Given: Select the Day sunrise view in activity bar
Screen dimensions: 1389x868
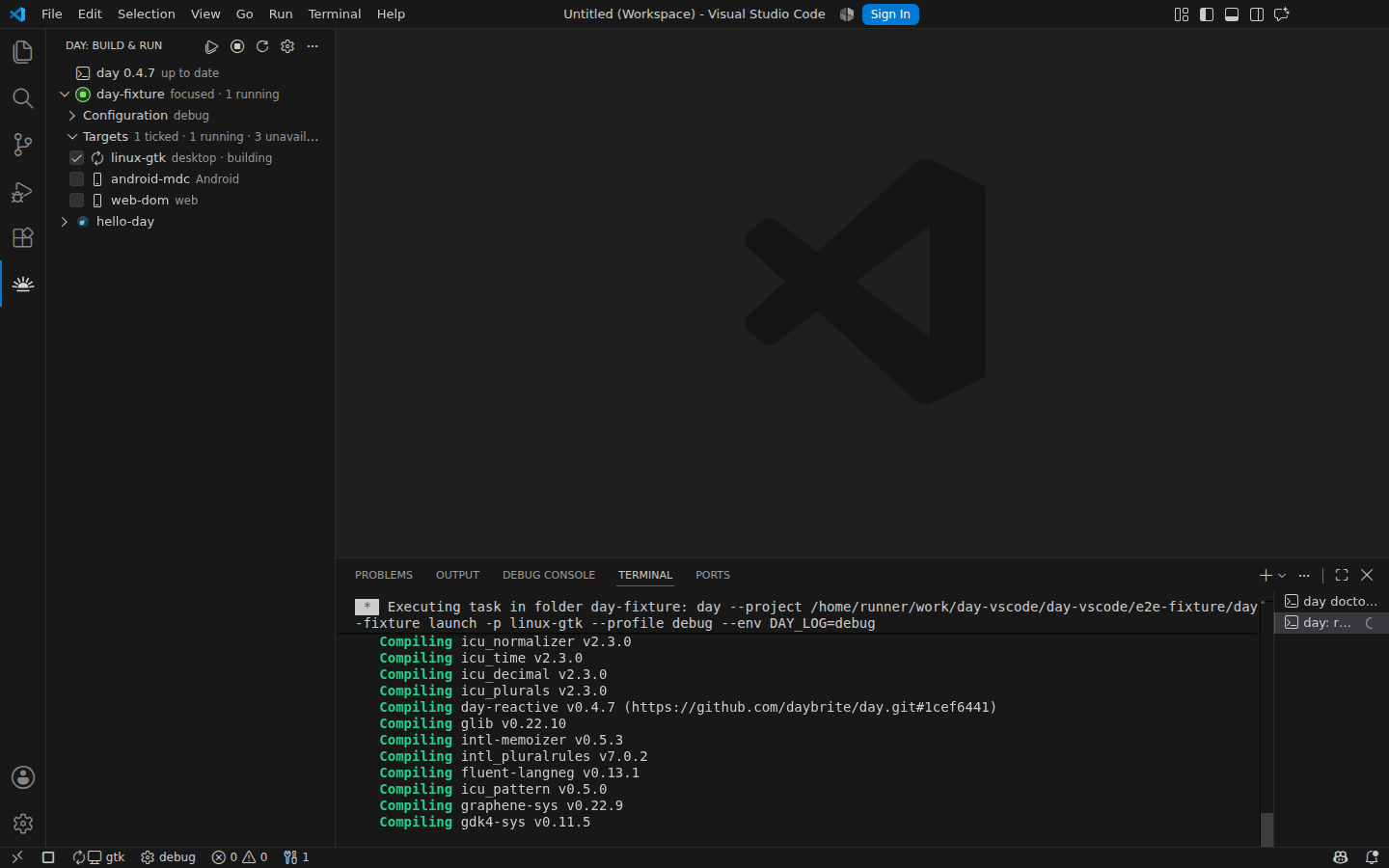Looking at the screenshot, I should tap(22, 284).
